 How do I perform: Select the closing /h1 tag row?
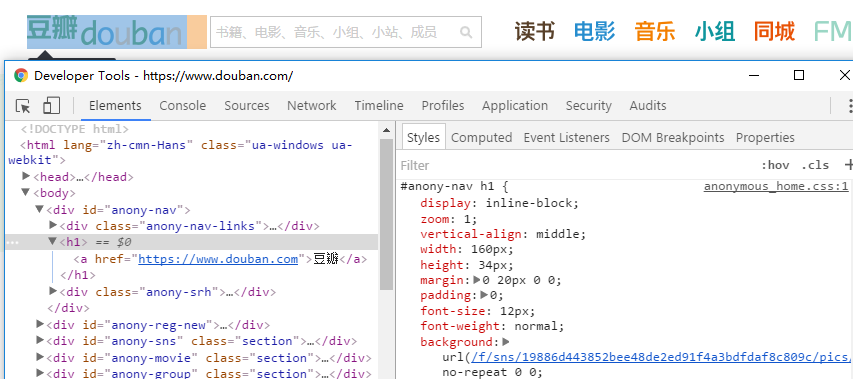click(x=78, y=275)
